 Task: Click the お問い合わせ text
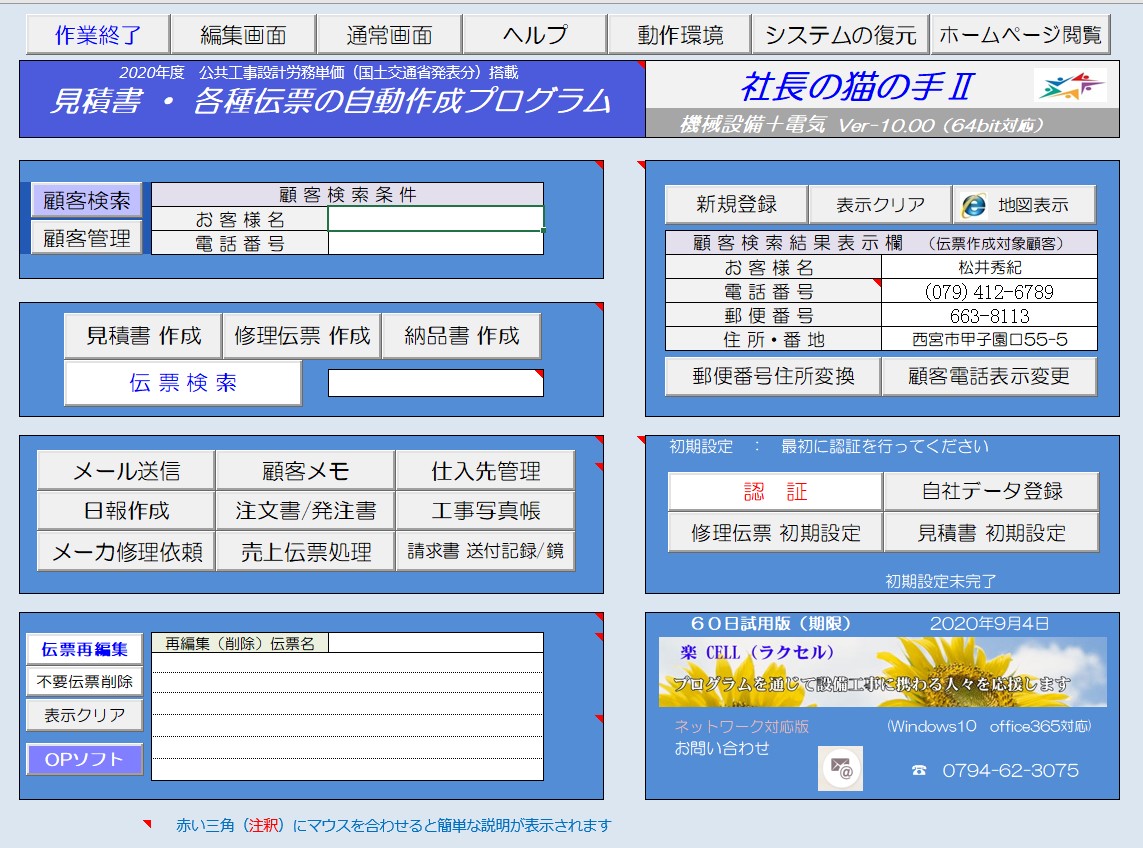click(722, 748)
